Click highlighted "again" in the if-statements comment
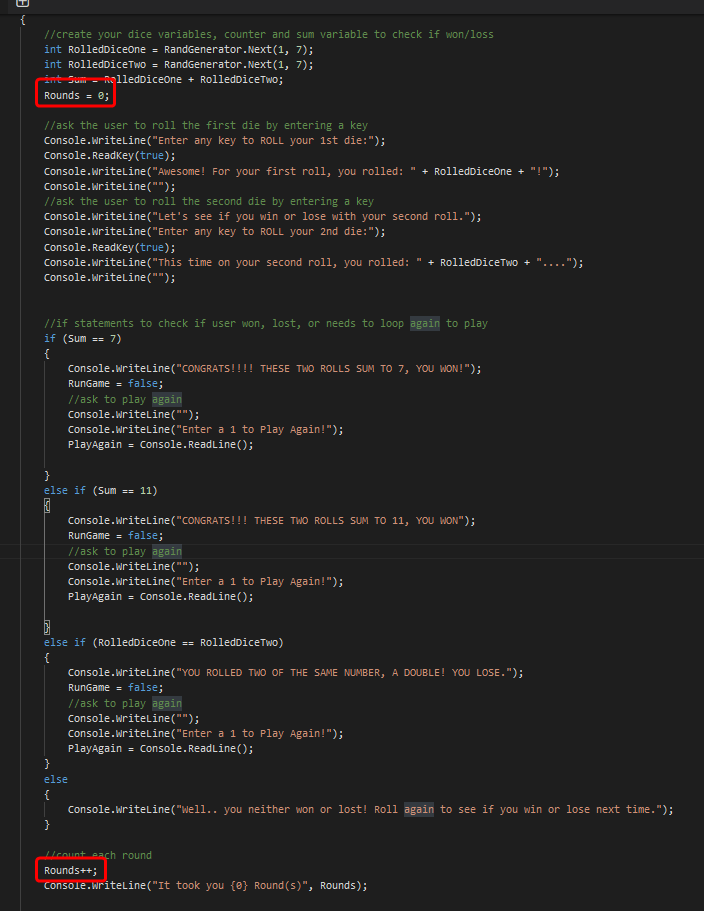This screenshot has width=704, height=911. click(x=425, y=323)
